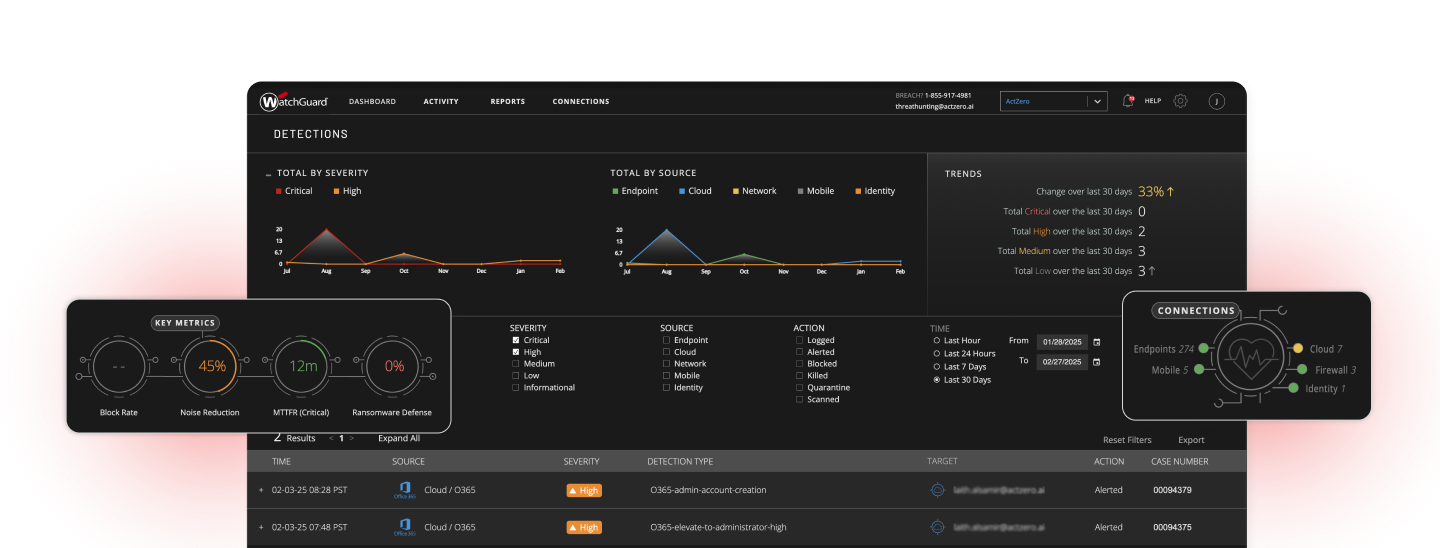Screen dimensions: 1440x548
Task: Expand the 08:28 PST detection row
Action: (261, 490)
